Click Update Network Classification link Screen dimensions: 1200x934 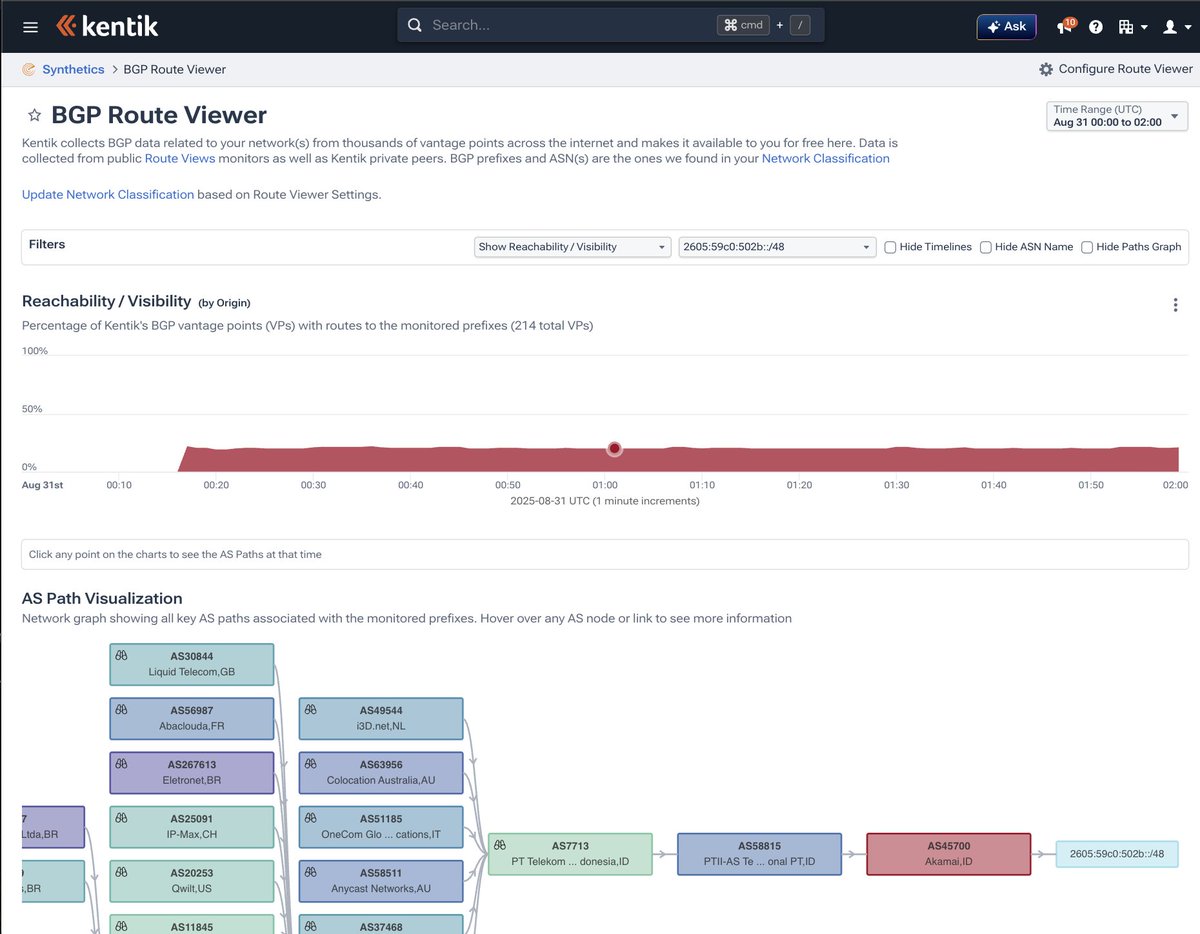tap(108, 194)
